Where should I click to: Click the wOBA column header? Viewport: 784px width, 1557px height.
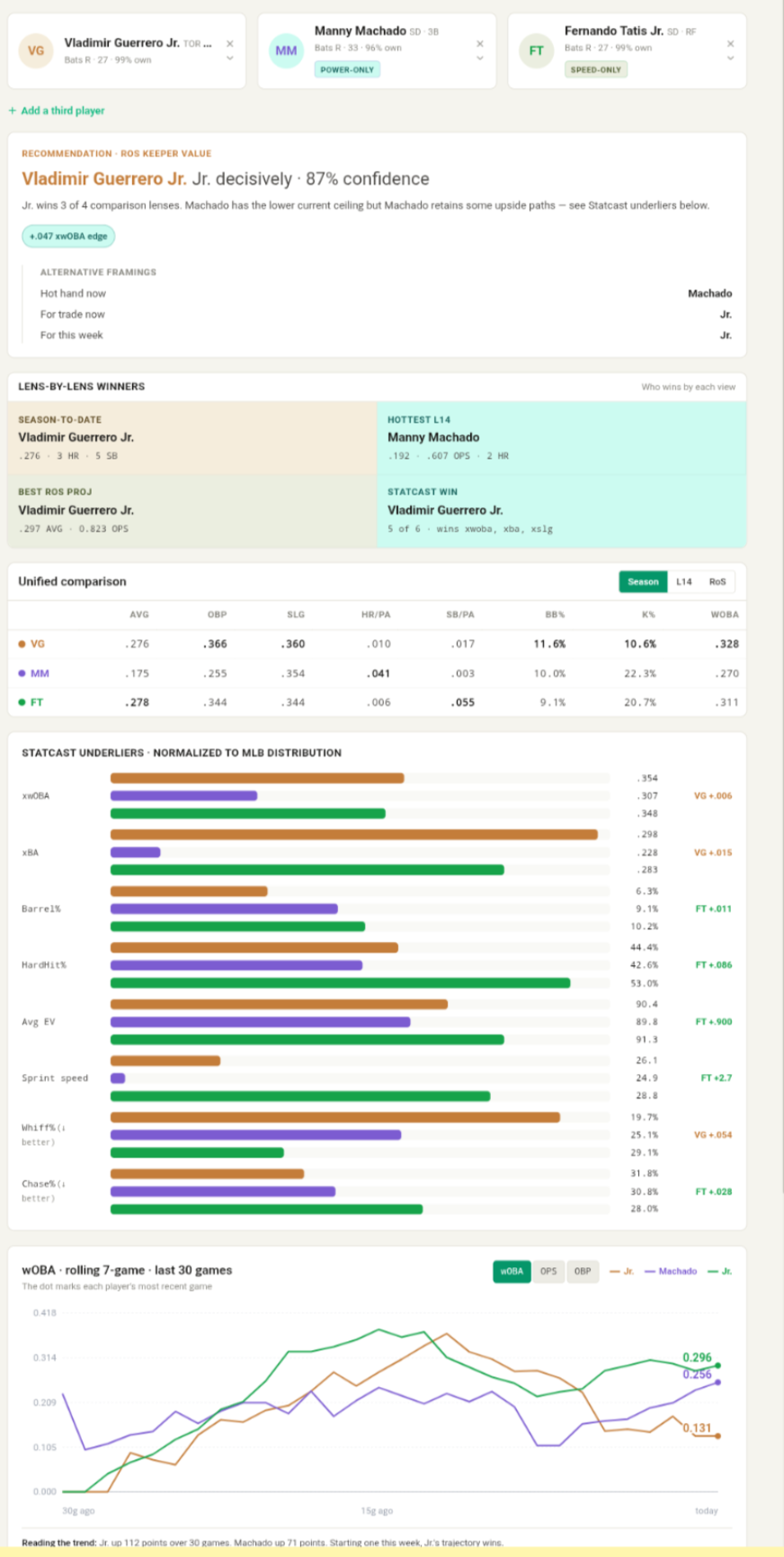(x=725, y=615)
